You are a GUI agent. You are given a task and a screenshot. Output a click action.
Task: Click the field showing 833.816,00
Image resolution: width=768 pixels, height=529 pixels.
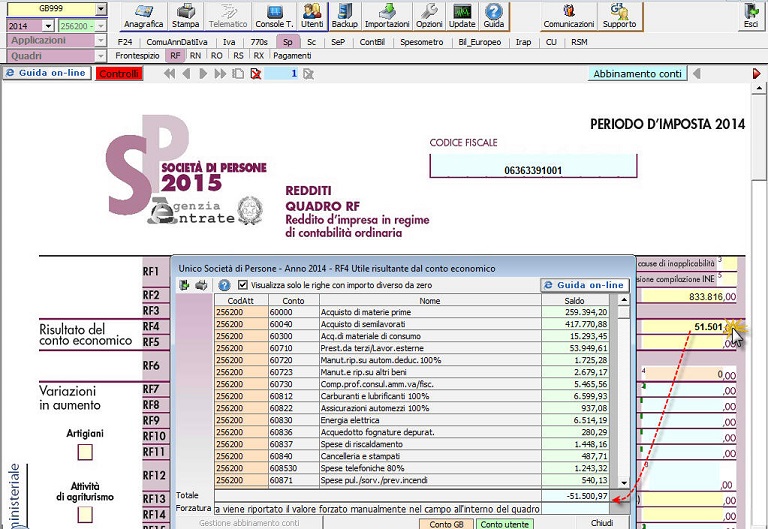[x=689, y=296]
